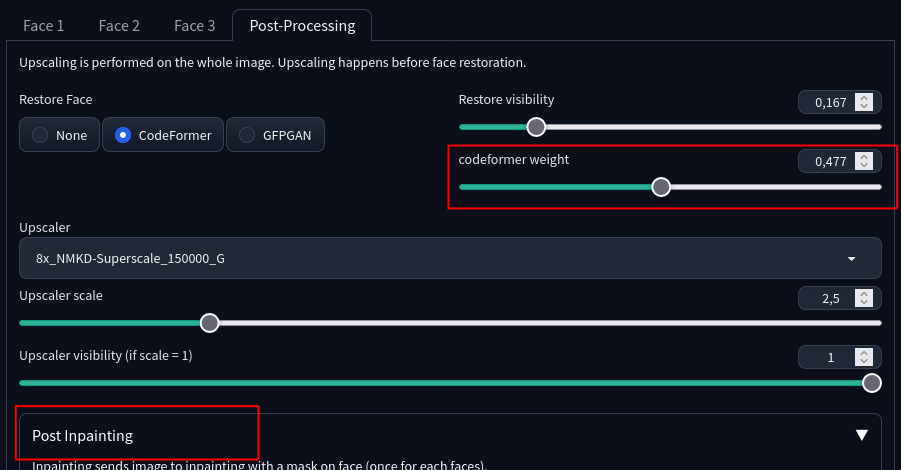The image size is (901, 470).
Task: Decrease Restore visibility with down stepper arrow
Action: pos(864,106)
